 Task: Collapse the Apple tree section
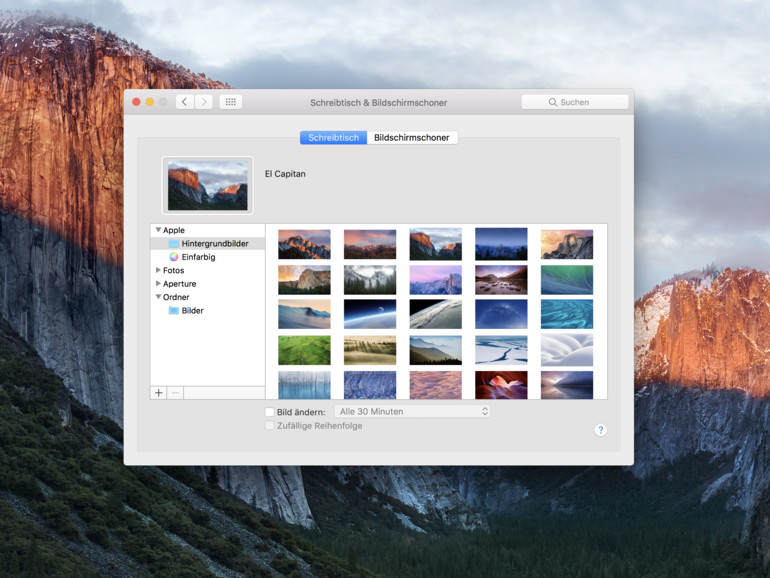tap(158, 230)
